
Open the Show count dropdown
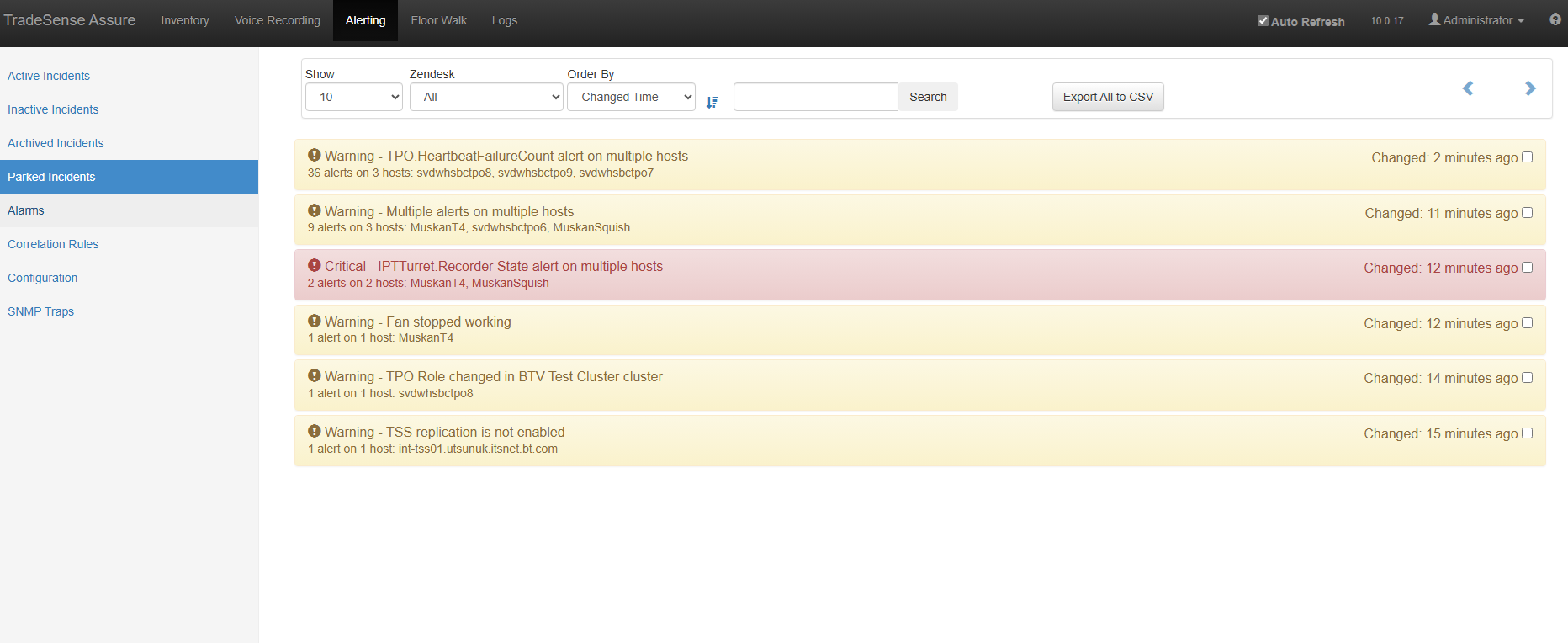tap(354, 97)
